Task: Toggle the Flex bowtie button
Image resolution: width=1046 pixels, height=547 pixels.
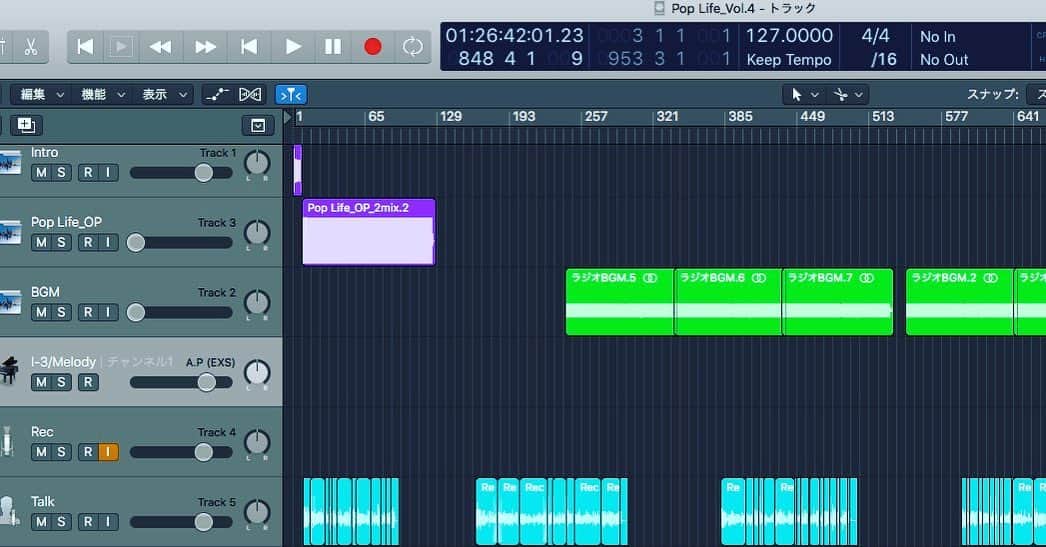Action: point(250,95)
